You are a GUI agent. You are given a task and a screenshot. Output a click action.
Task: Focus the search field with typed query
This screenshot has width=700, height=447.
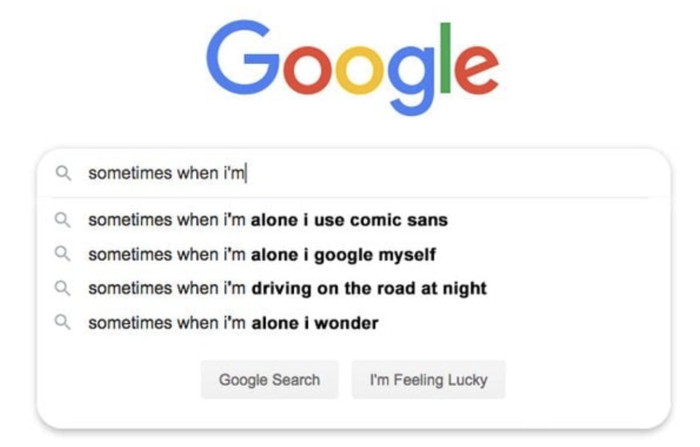pos(354,173)
